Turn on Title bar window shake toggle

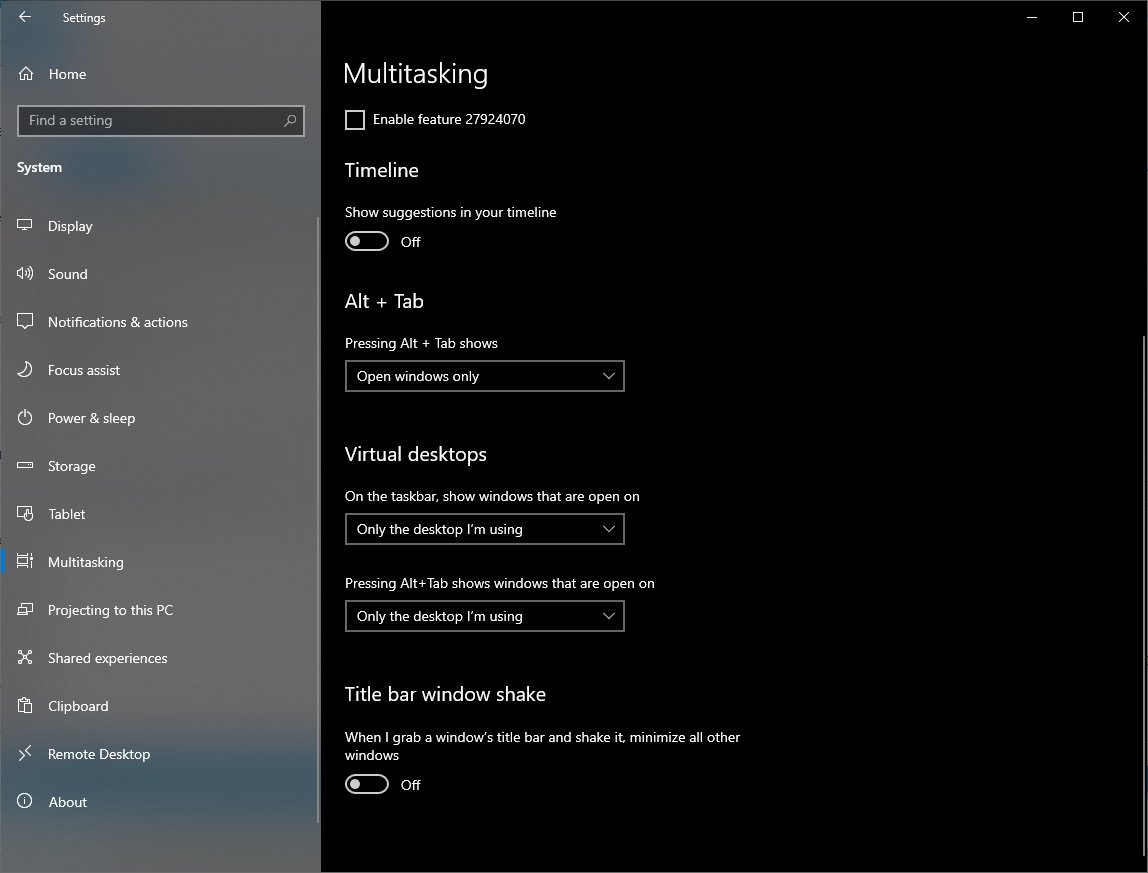pos(367,785)
